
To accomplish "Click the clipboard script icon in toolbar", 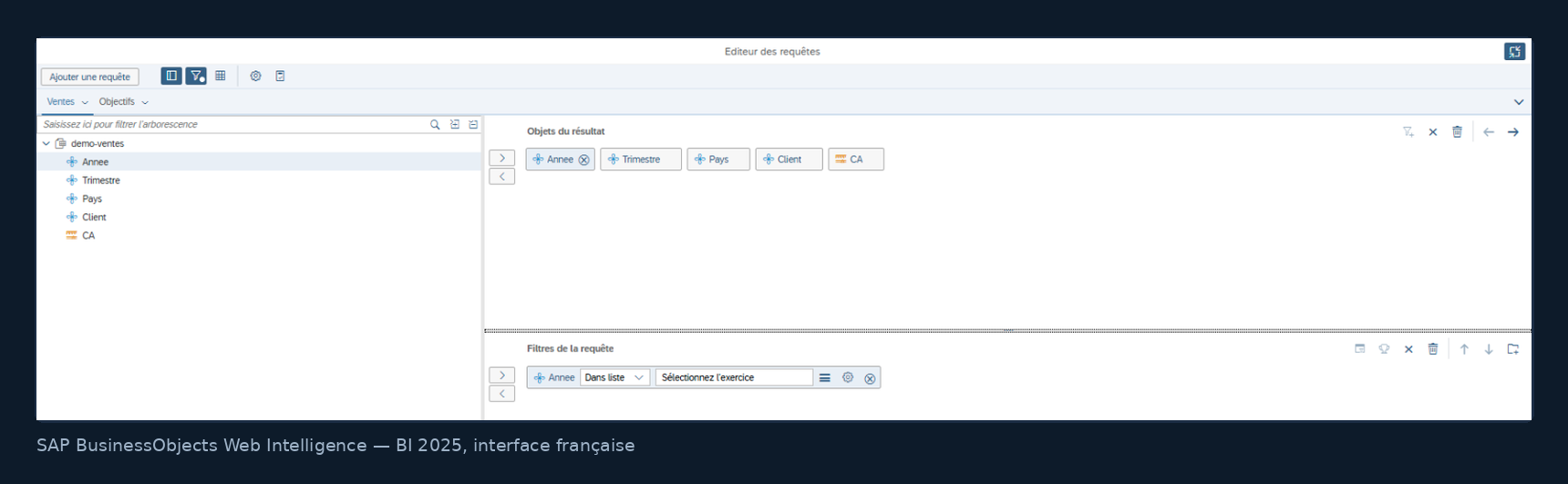I will click(x=281, y=76).
